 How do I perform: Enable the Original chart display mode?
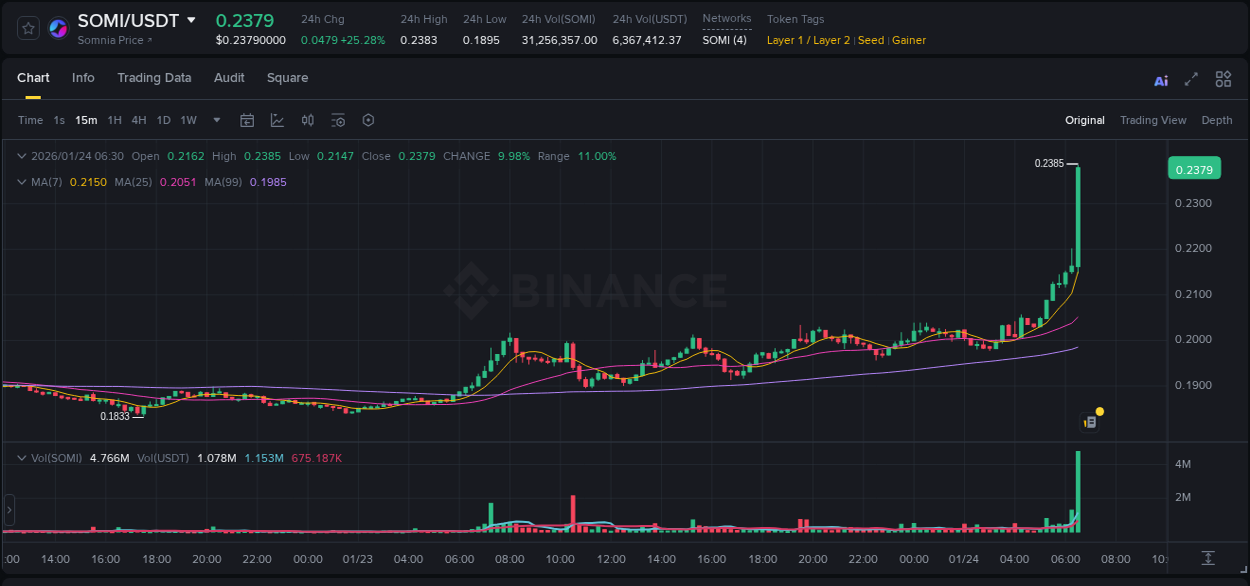coord(1084,120)
